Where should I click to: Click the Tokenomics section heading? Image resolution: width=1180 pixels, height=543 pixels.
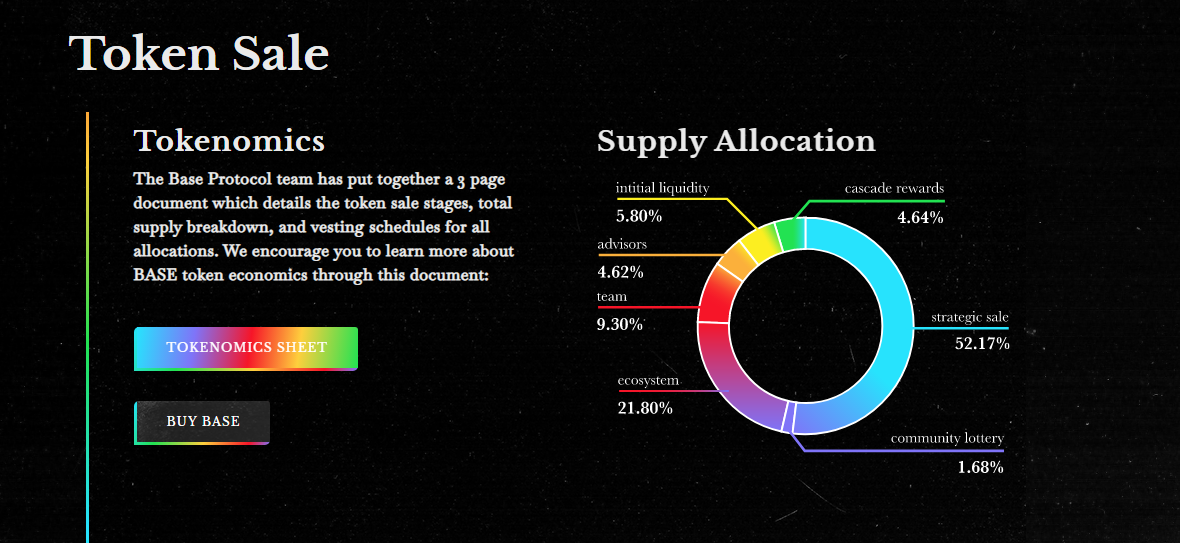coord(230,141)
